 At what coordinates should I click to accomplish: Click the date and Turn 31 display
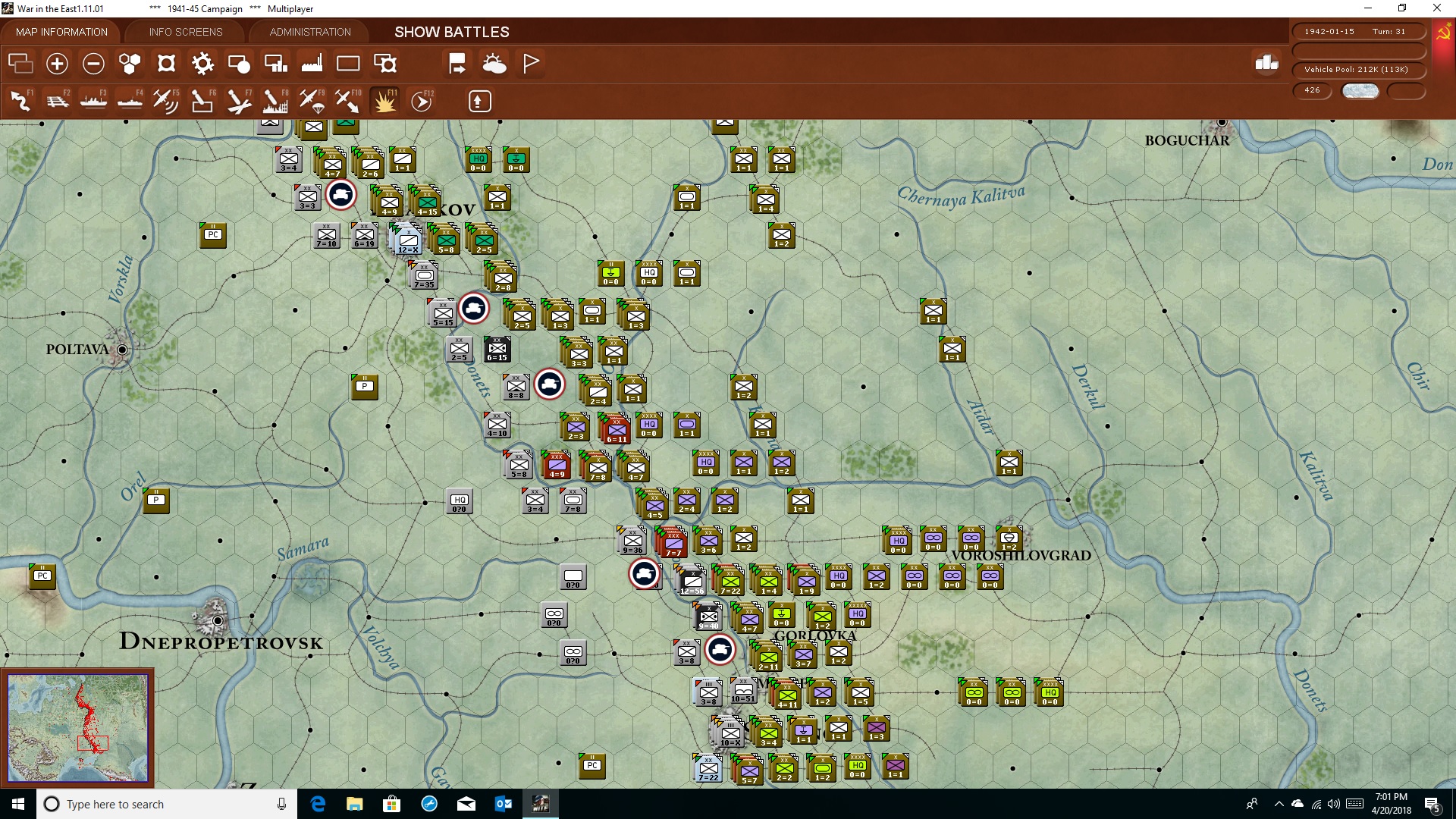pyautogui.click(x=1358, y=32)
